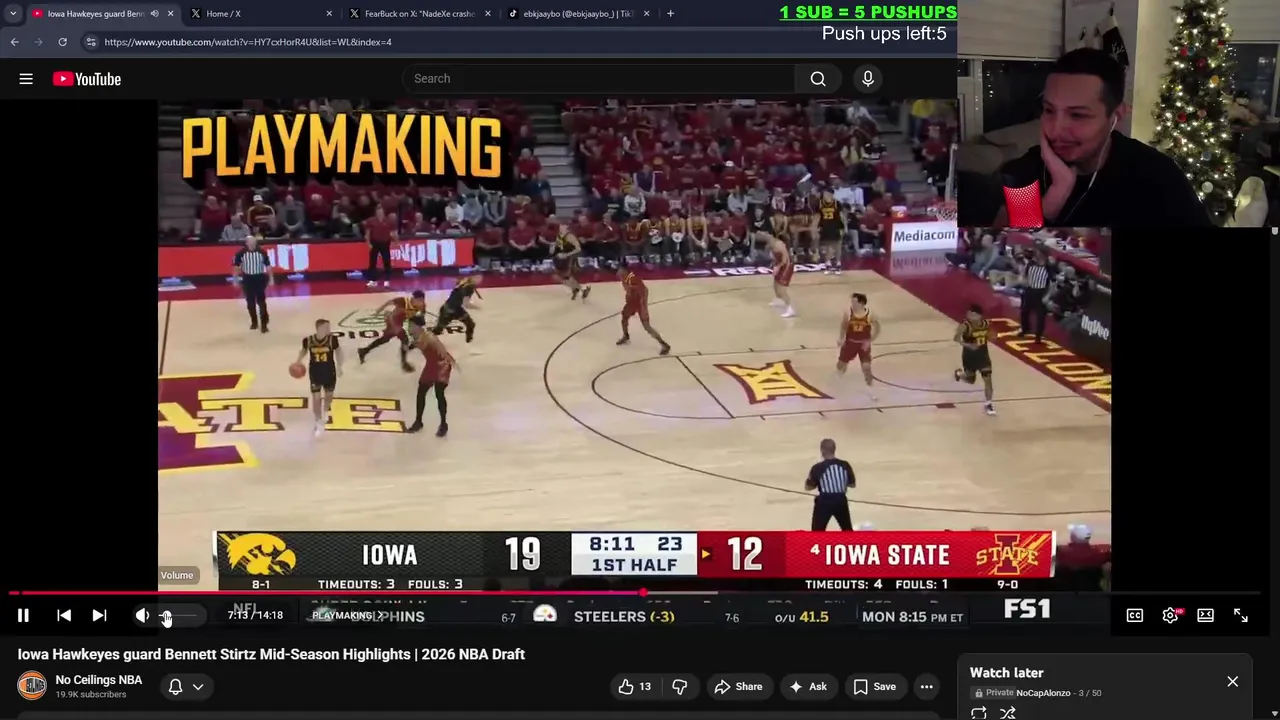Toggle shuffle playlist in Watch later
1280x720 pixels.
[x=1008, y=713]
